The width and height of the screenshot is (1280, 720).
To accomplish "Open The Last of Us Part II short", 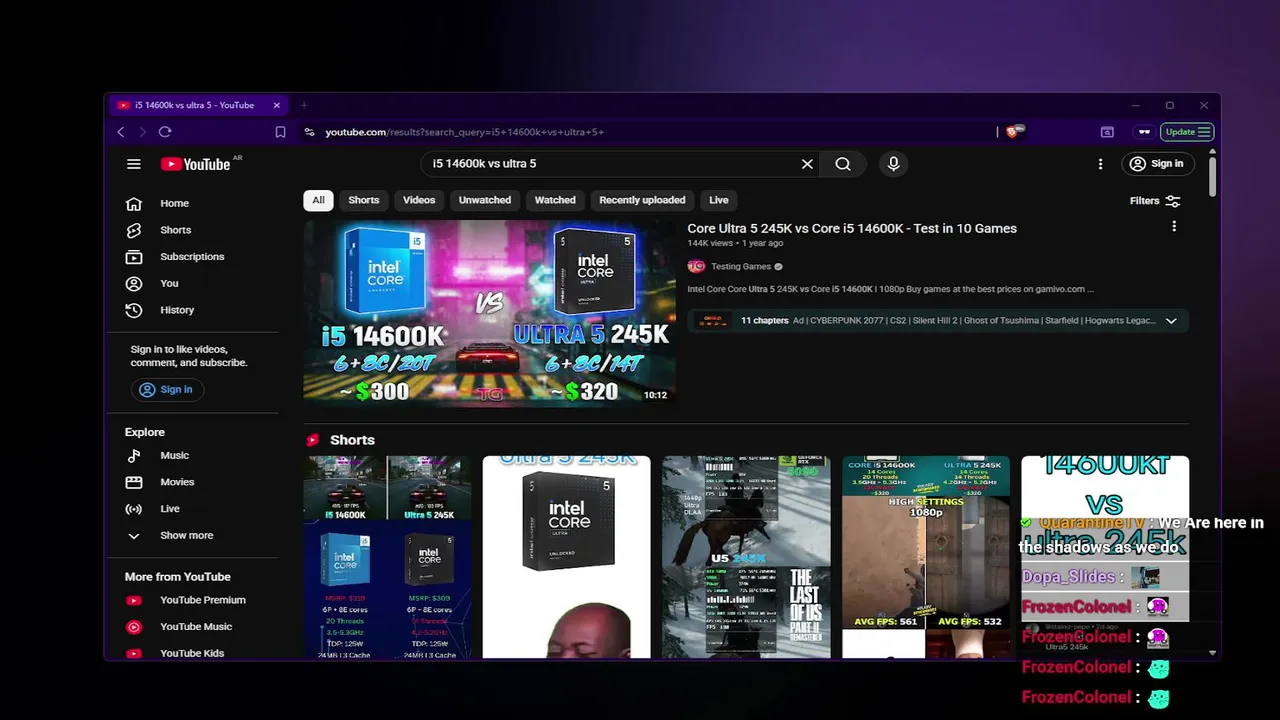I will pos(746,557).
